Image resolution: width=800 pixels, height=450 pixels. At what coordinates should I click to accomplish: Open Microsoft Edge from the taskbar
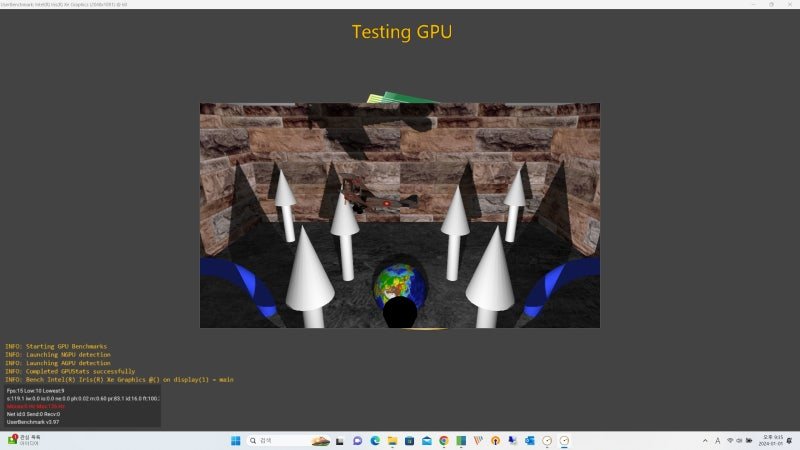click(375, 441)
